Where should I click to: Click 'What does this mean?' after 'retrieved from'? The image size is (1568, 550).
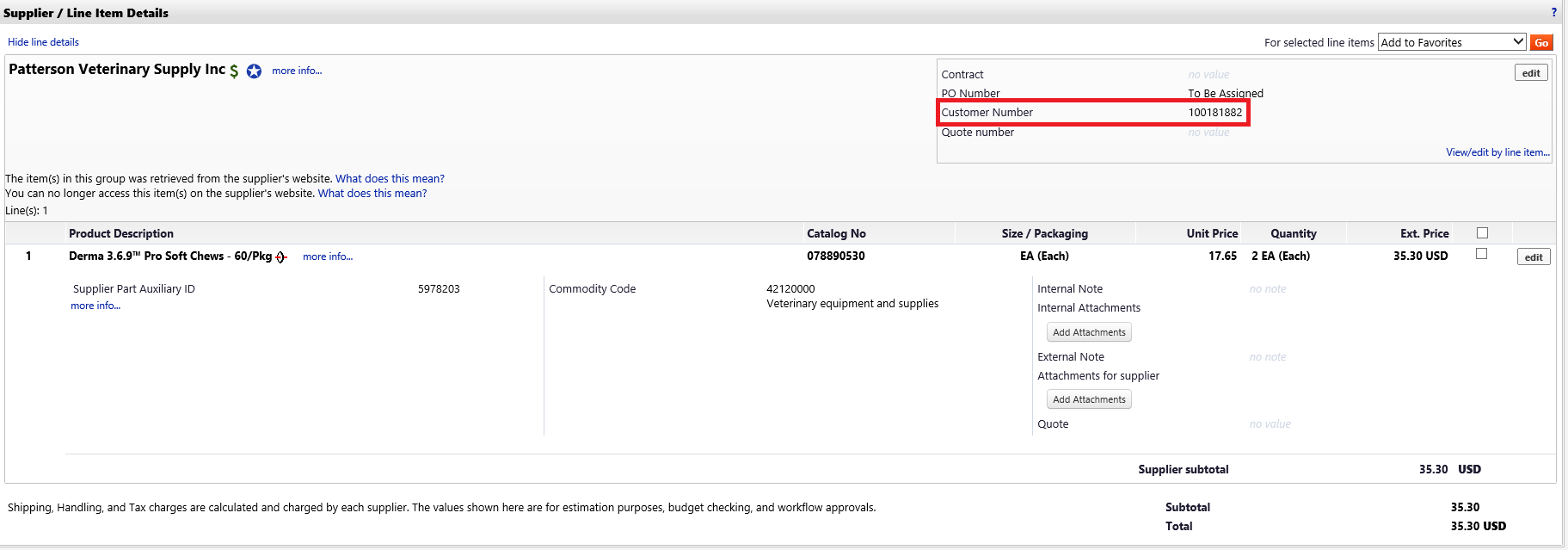click(x=390, y=179)
